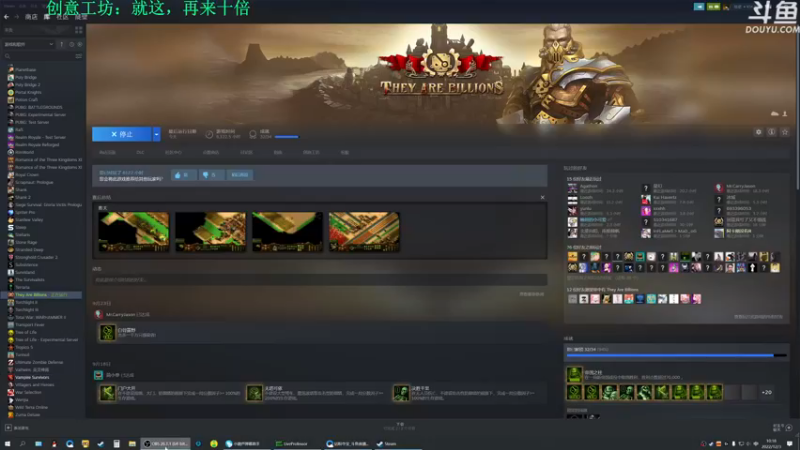Click the maybe-later review button
Viewport: 800px width, 450px height.
click(239, 175)
